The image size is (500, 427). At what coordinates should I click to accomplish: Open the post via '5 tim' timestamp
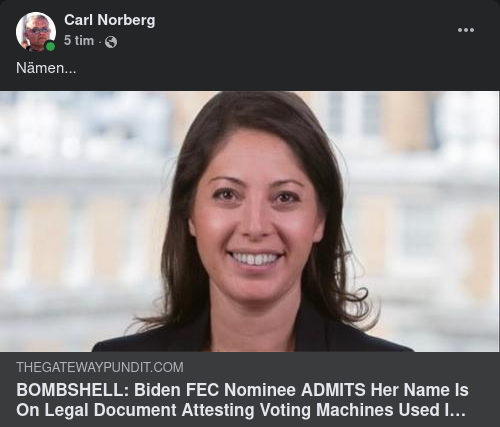(x=79, y=41)
